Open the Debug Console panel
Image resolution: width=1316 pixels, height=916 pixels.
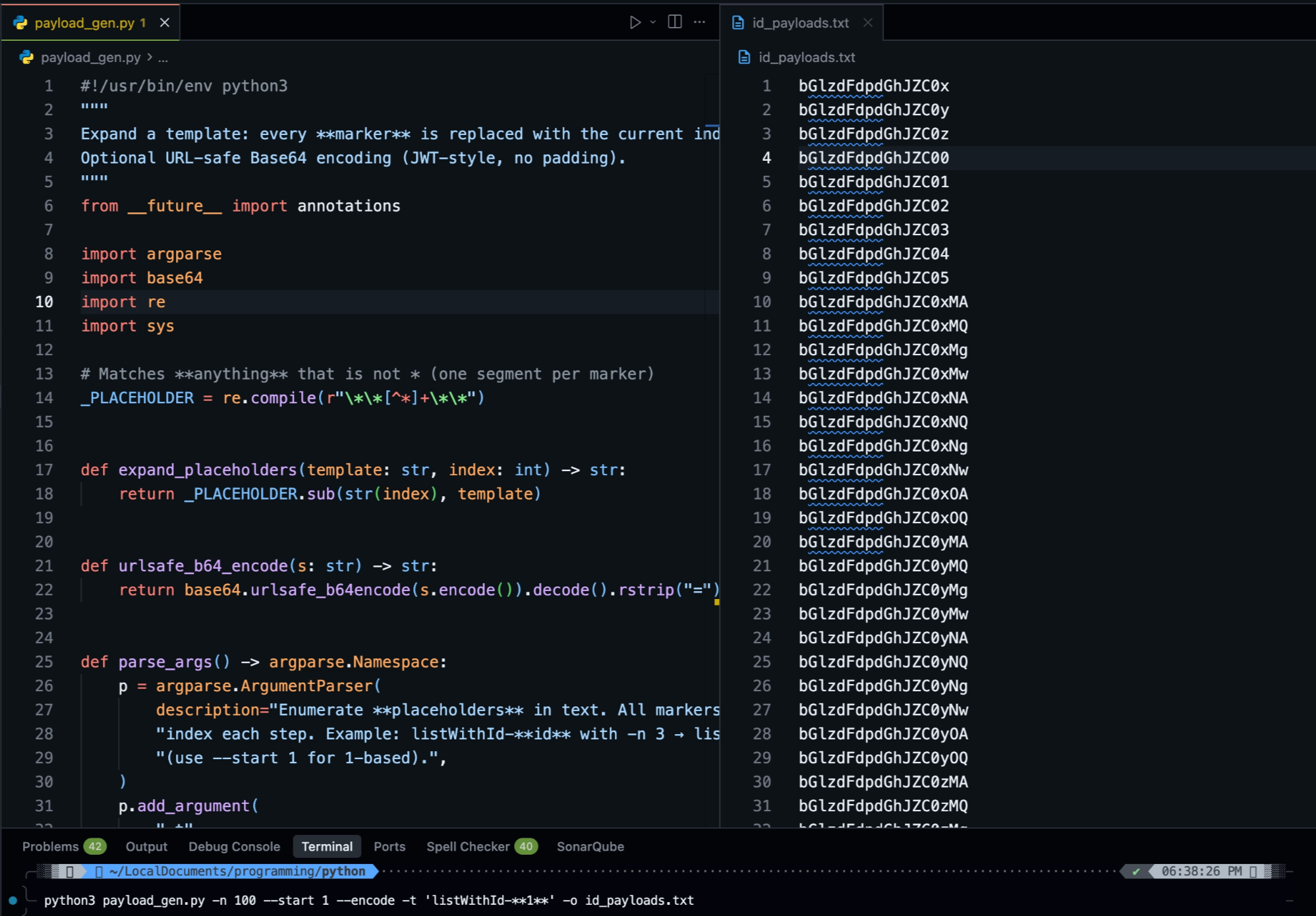(234, 846)
